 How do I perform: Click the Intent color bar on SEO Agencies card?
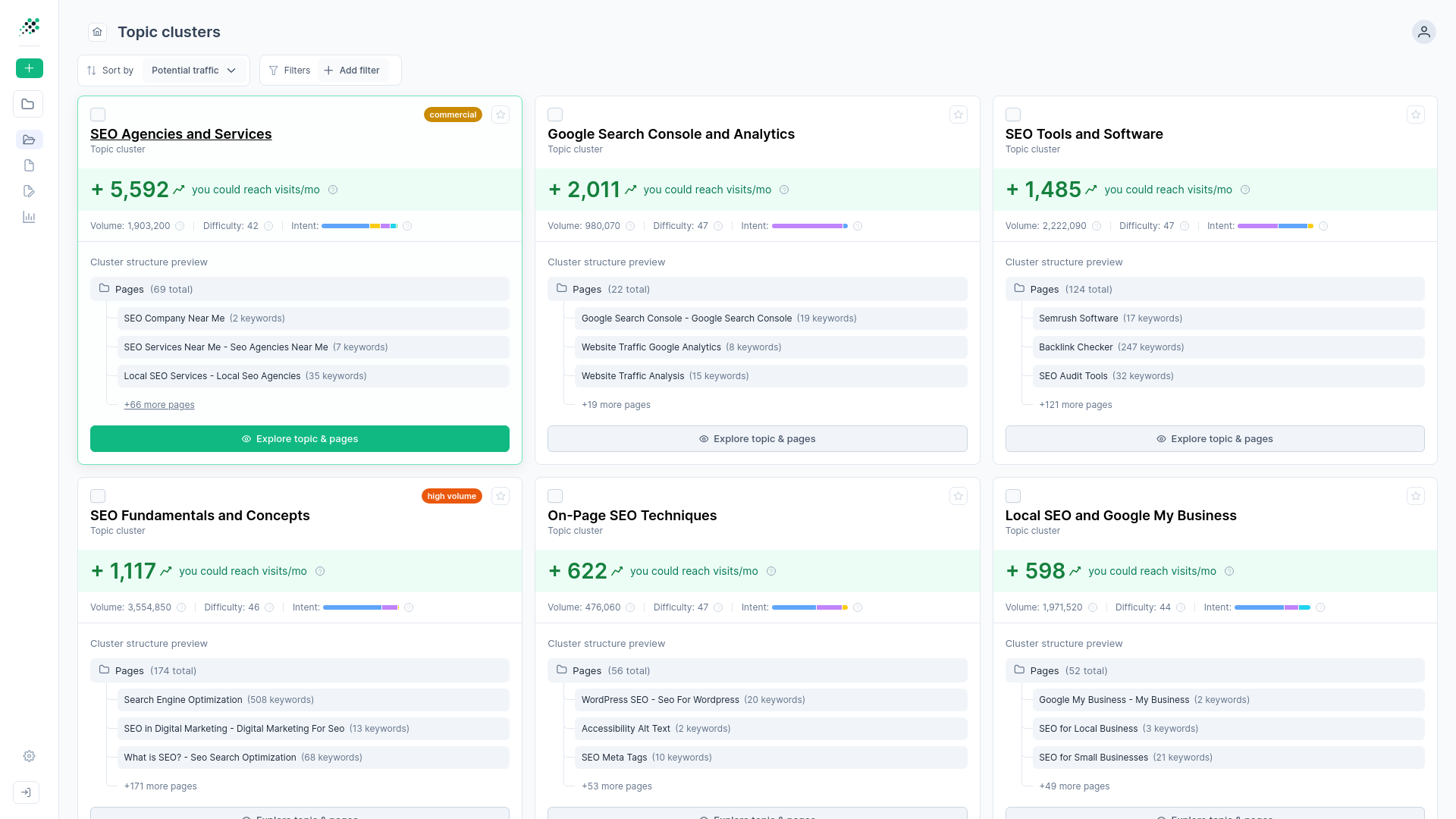point(362,226)
